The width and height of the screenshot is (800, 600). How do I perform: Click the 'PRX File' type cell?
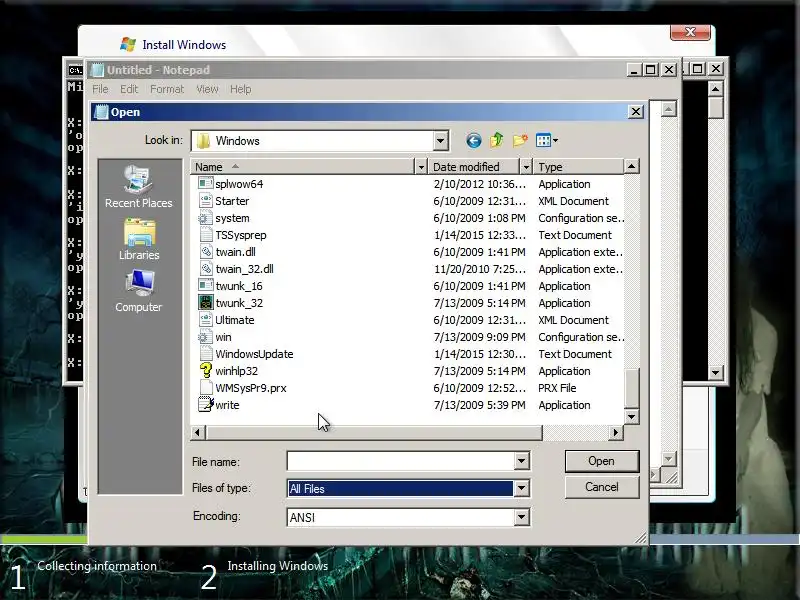557,388
